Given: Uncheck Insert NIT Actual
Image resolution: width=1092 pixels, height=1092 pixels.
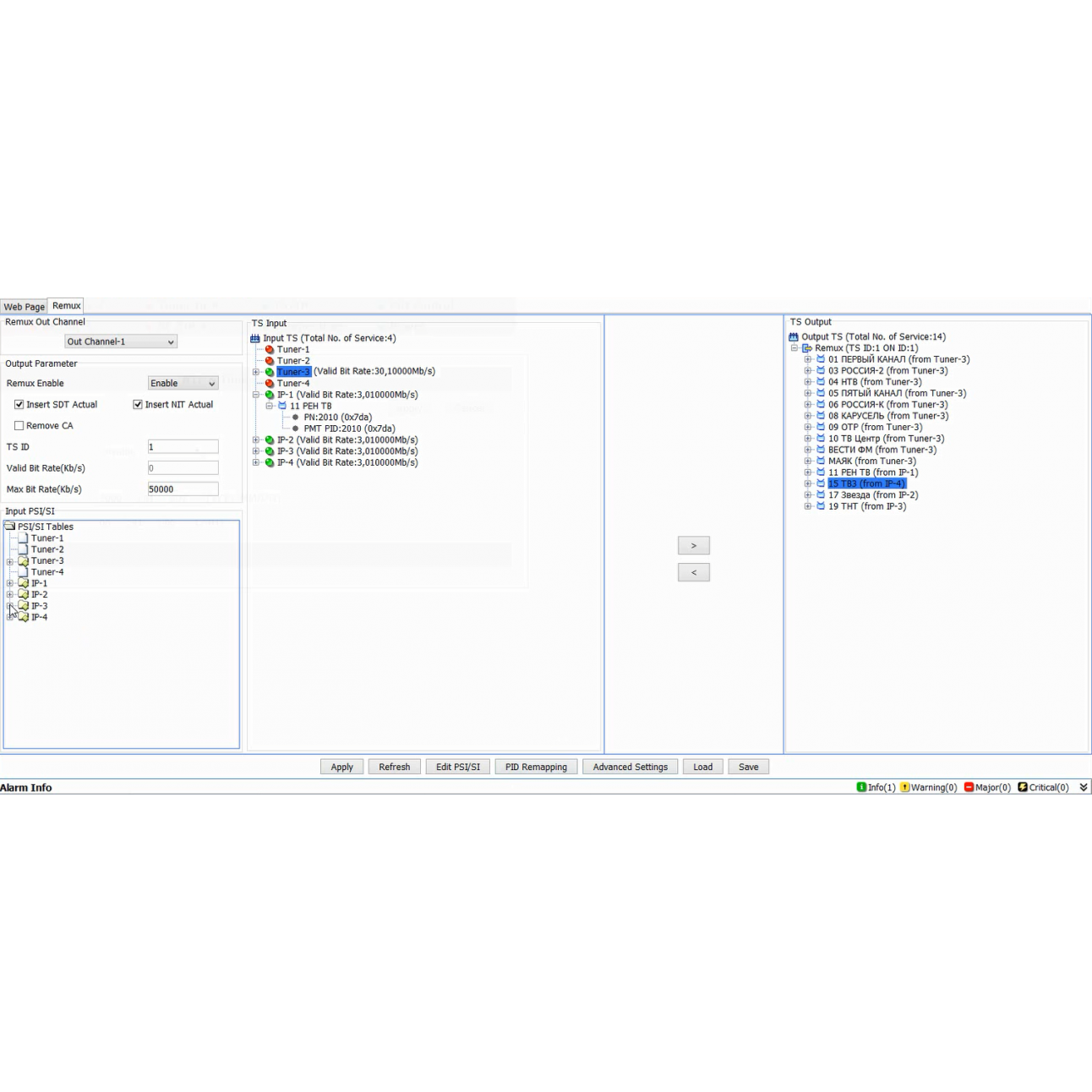Looking at the screenshot, I should coord(138,405).
